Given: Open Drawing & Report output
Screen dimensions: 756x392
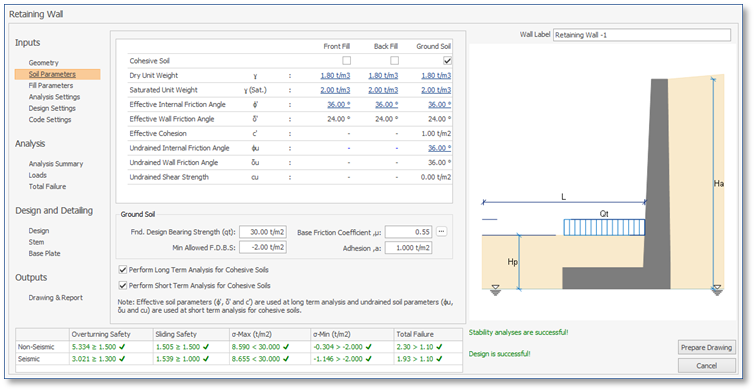Looking at the screenshot, I should (55, 298).
